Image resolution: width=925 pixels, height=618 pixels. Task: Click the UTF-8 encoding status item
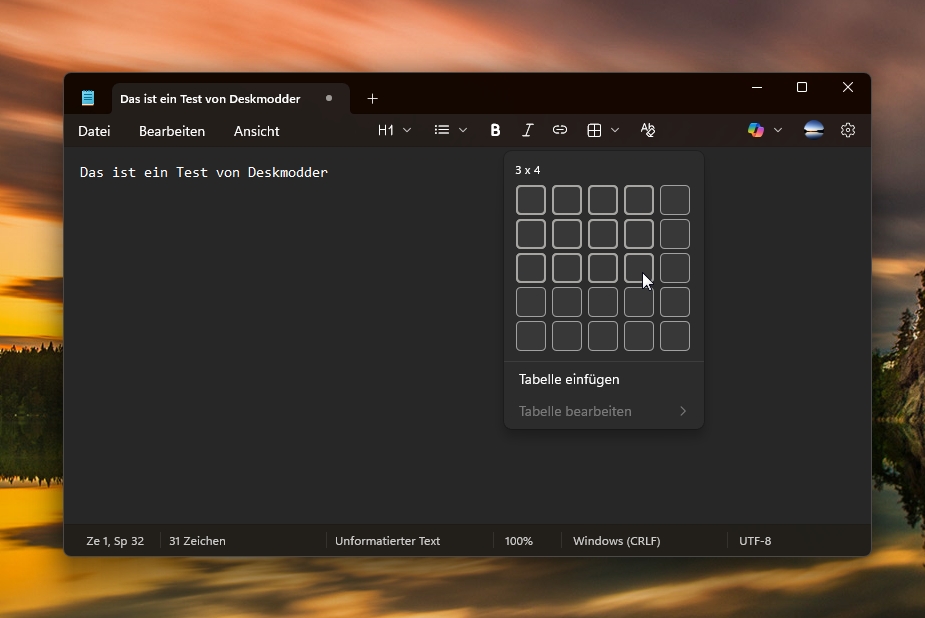coord(756,541)
